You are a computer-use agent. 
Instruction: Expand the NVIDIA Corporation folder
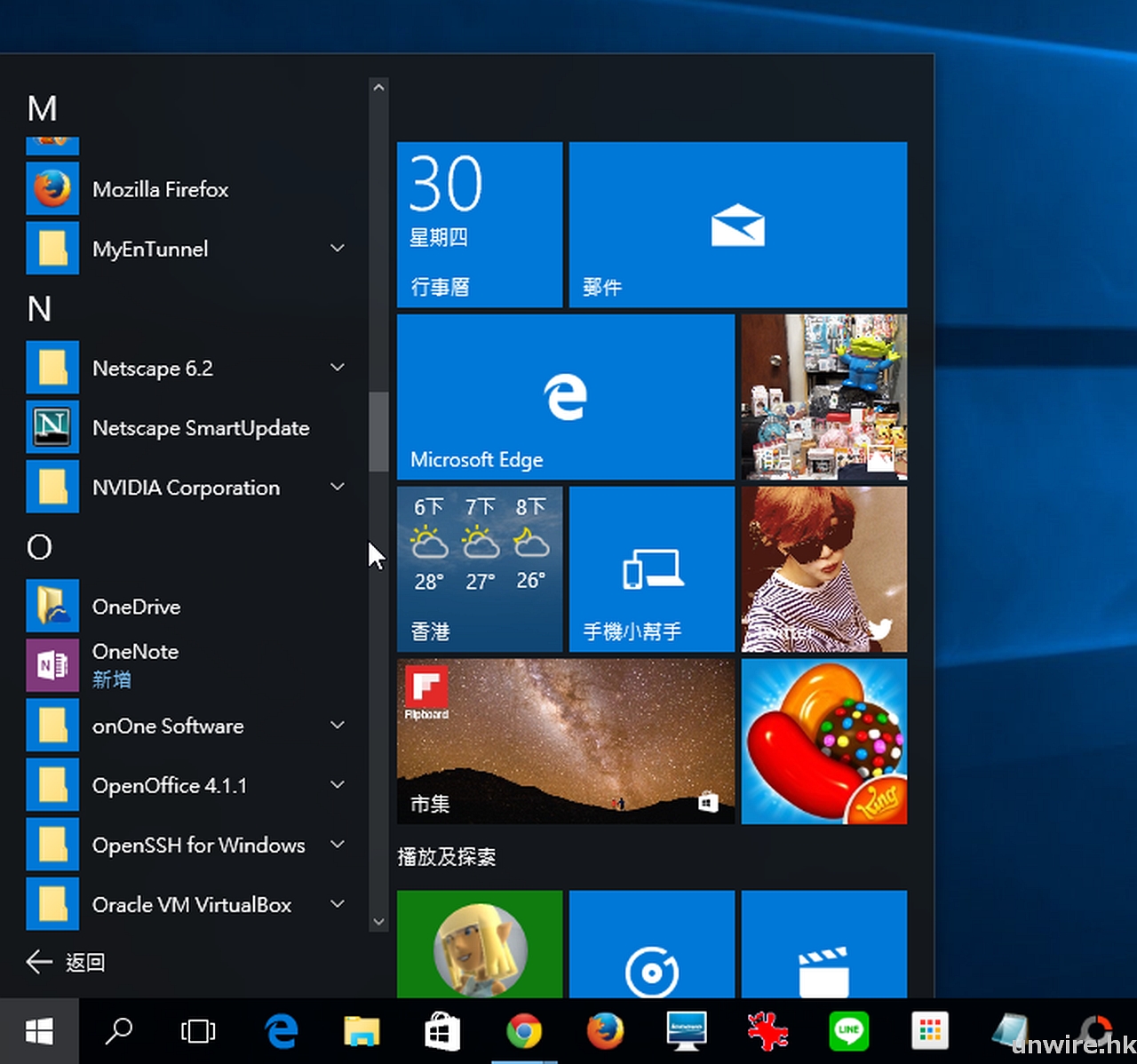coord(338,487)
